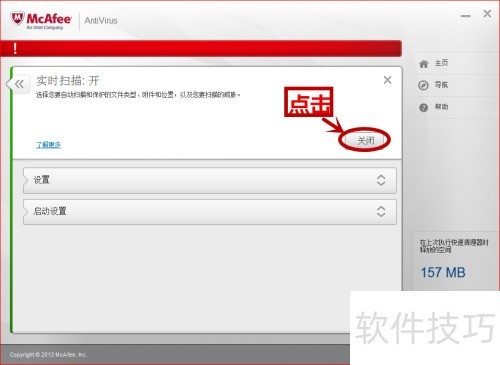Click the chevrons on the 设置 row
Viewport: 500px width, 365px height.
[x=381, y=180]
